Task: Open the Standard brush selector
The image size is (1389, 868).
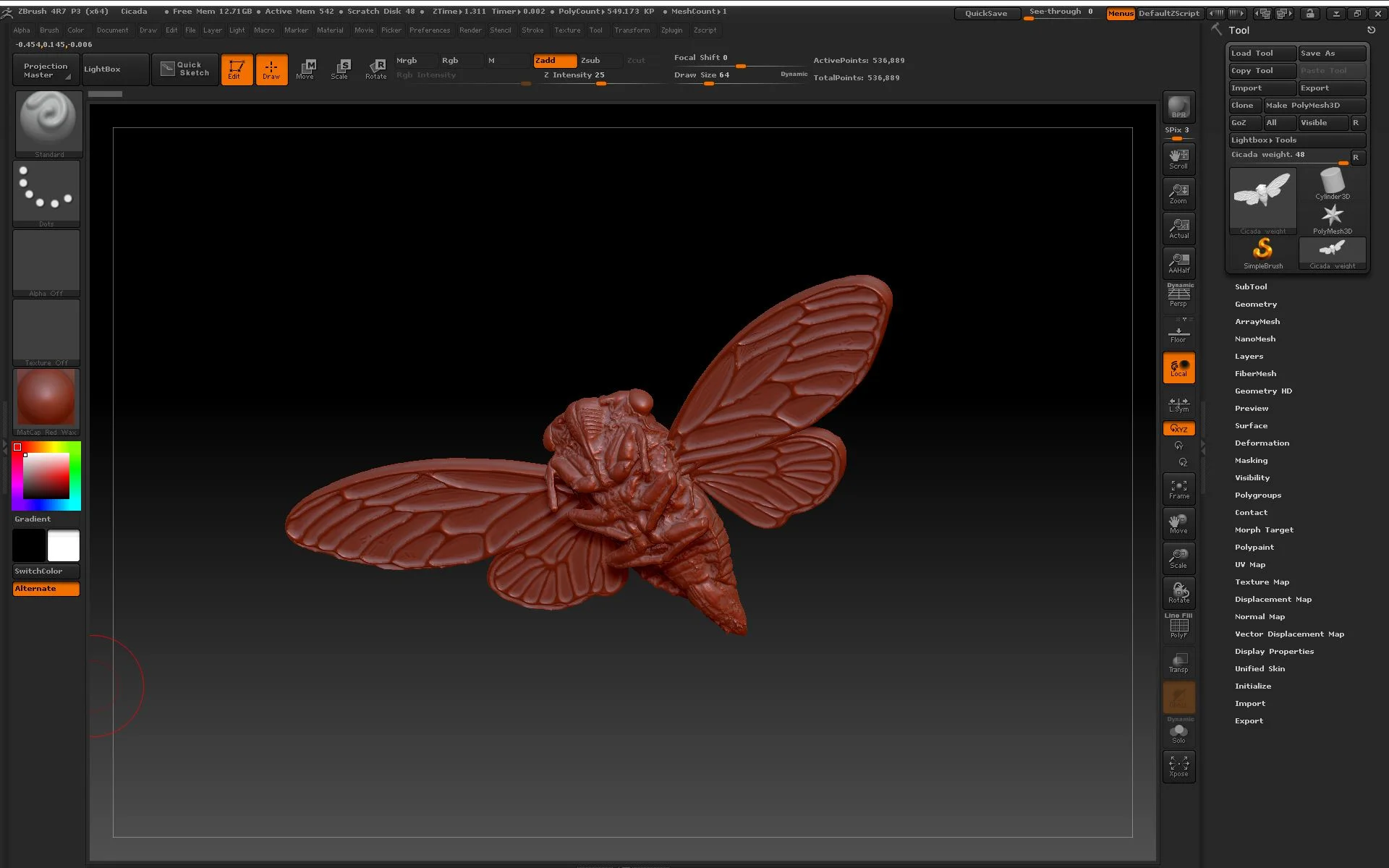Action: pyautogui.click(x=48, y=121)
